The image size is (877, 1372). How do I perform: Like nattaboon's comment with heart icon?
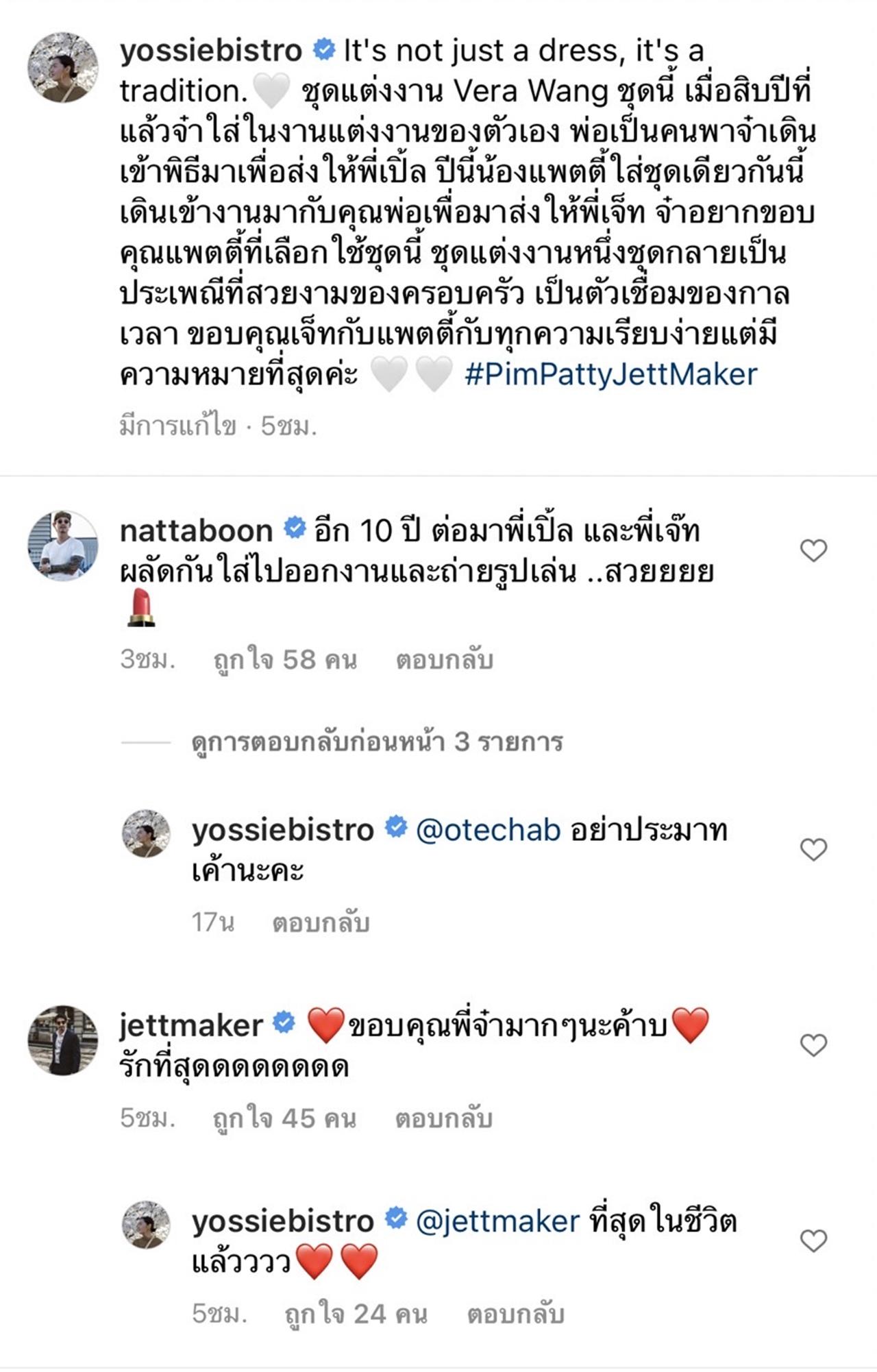point(813,550)
